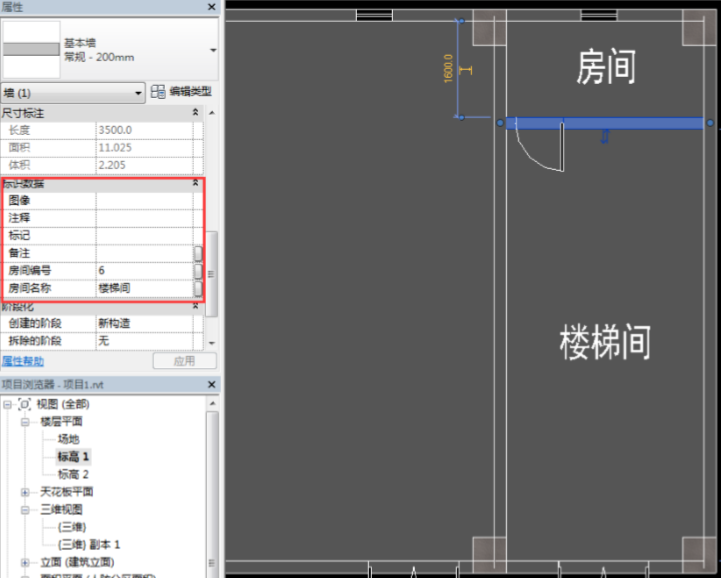
Task: Click the 1600.0 dimension's lower witness grip
Action: tap(462, 118)
